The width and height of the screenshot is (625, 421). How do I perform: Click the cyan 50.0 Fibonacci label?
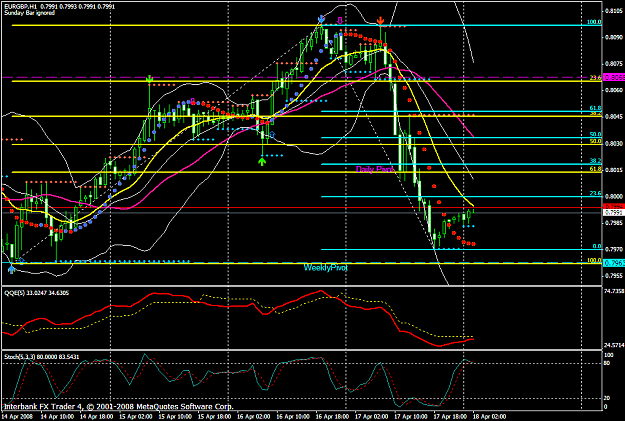pyautogui.click(x=596, y=134)
